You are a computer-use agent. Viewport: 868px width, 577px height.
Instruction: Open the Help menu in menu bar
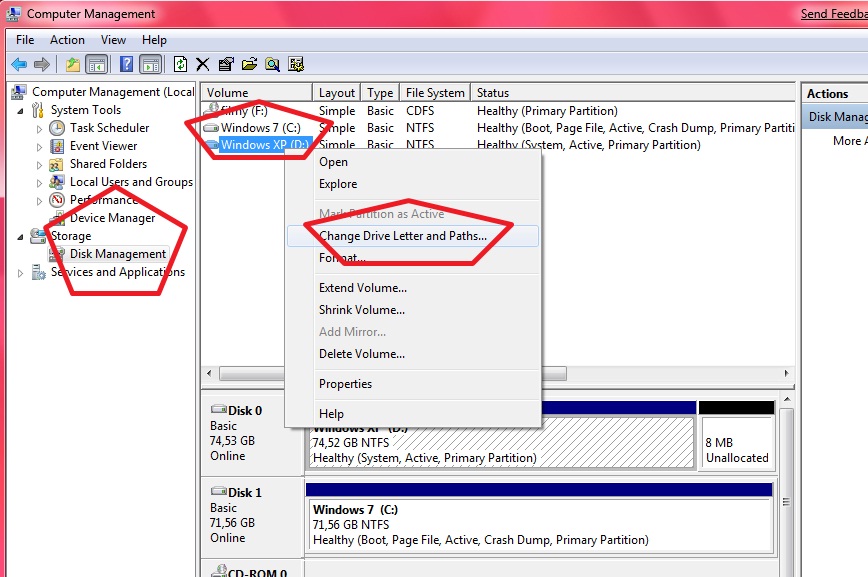pyautogui.click(x=154, y=40)
